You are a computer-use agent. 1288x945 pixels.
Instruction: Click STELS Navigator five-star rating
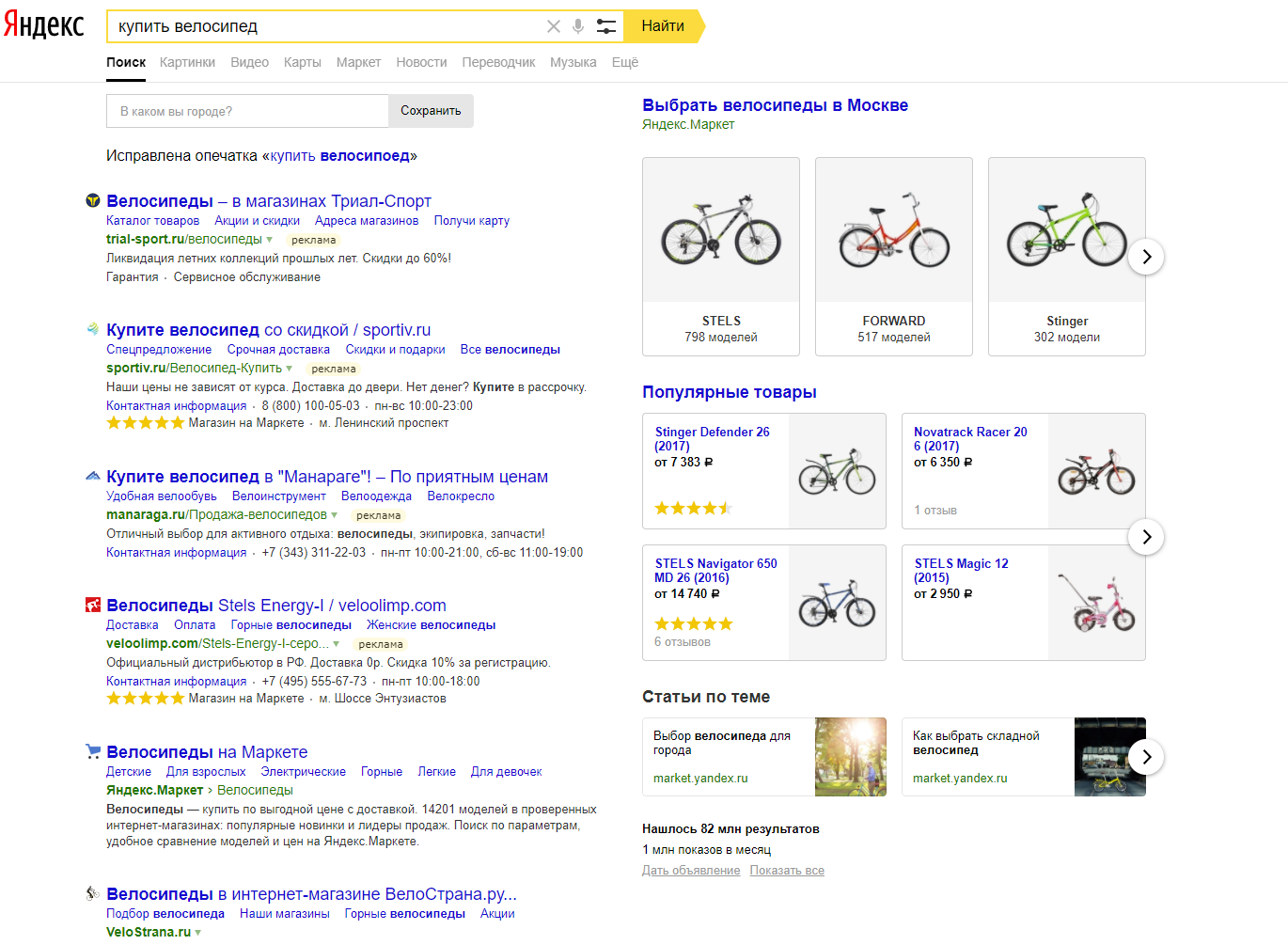[694, 624]
